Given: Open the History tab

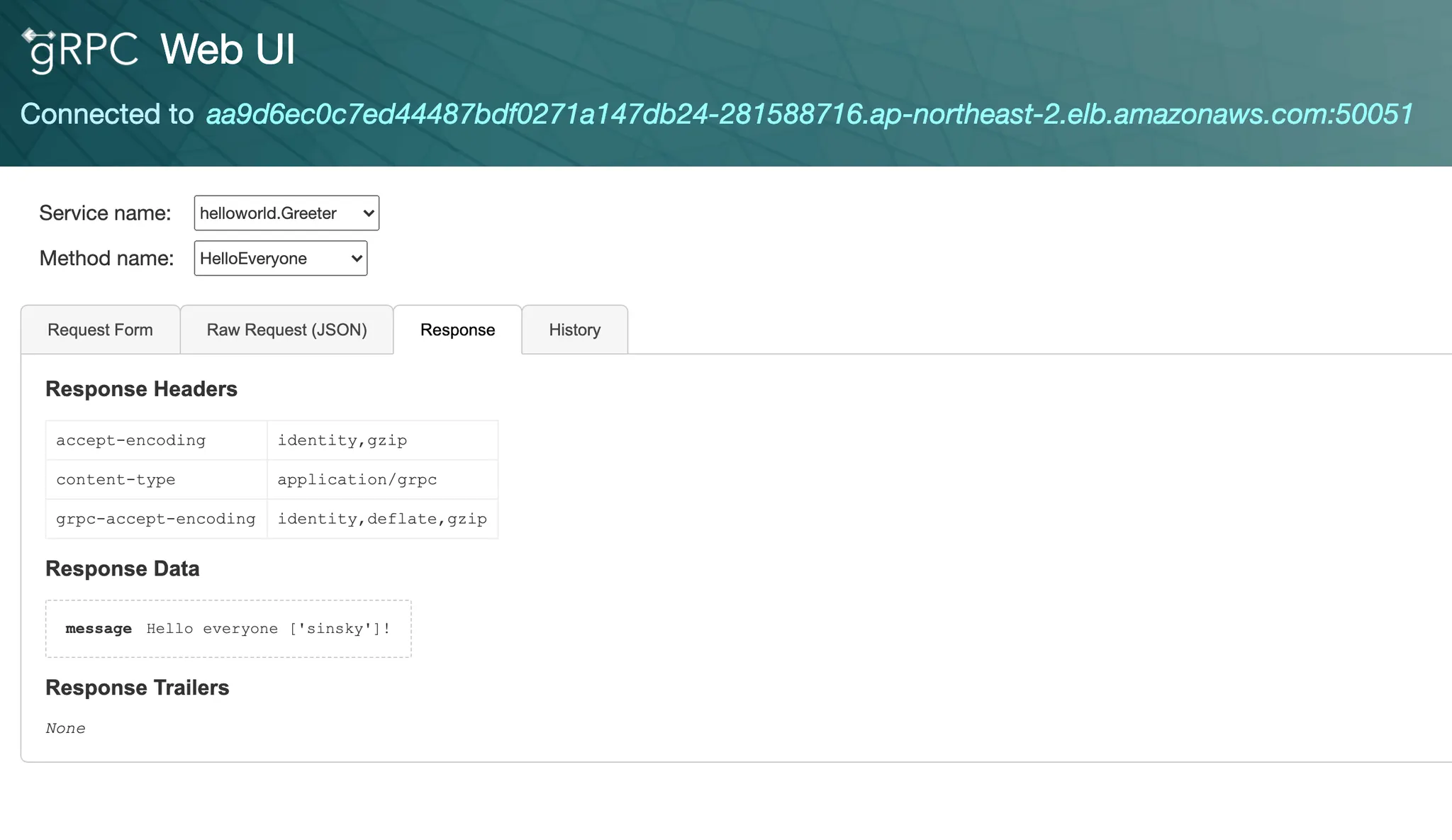Looking at the screenshot, I should [574, 330].
